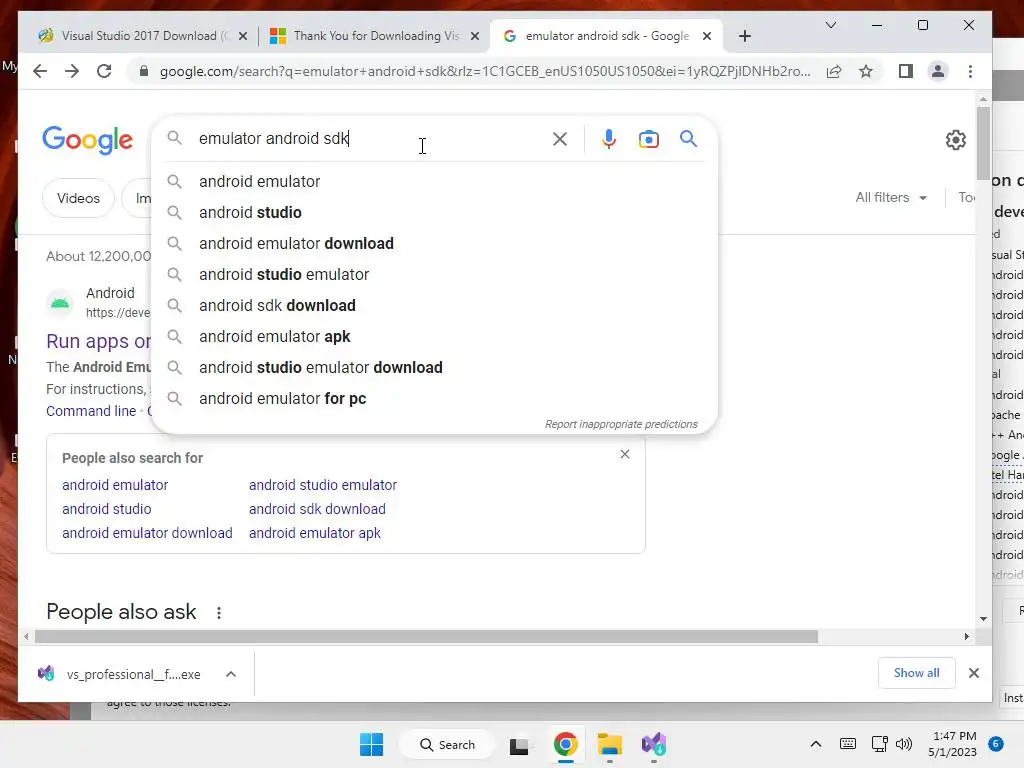
Task: Search by image with the camera icon
Action: 648,139
